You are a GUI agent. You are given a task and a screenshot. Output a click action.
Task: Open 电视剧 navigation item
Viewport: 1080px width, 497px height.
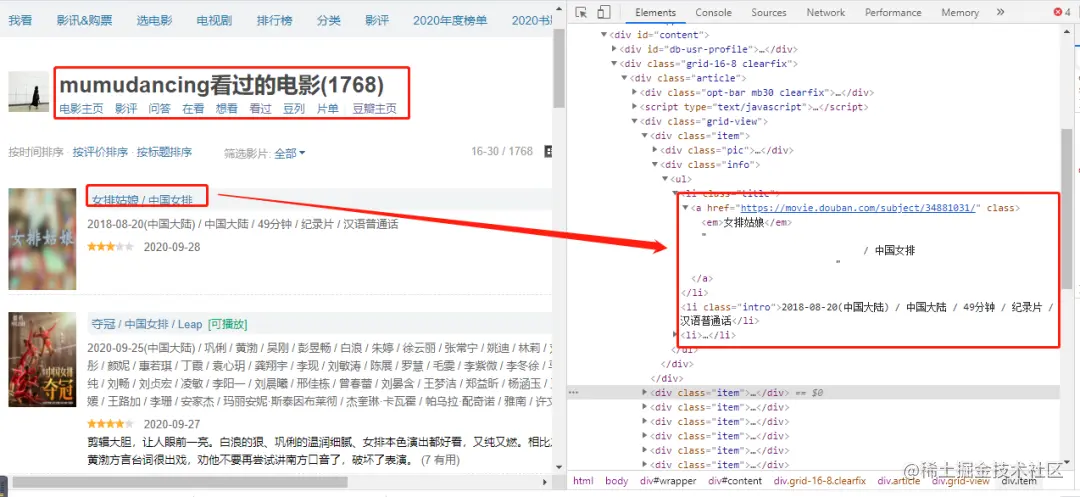pyautogui.click(x=214, y=20)
